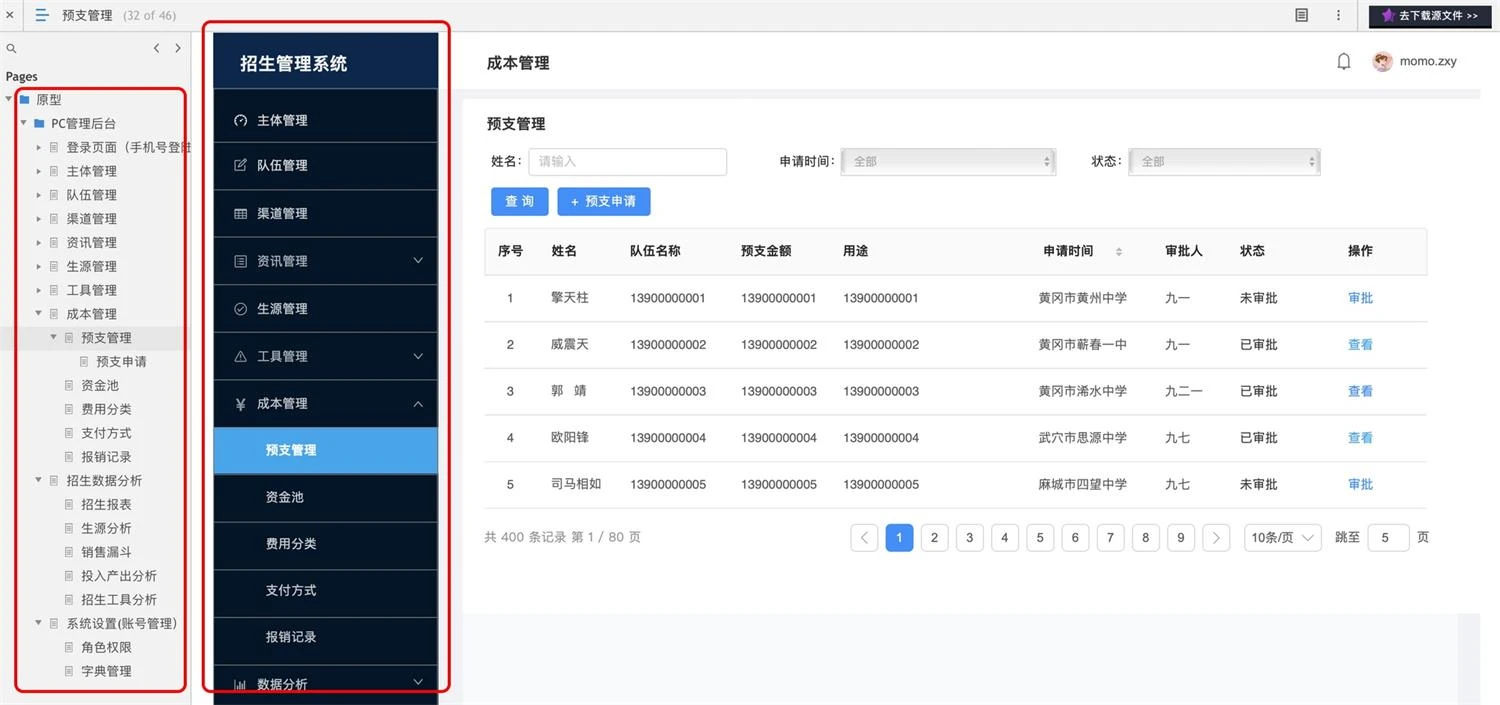The width and height of the screenshot is (1500, 705).
Task: Click 查看 link for 郭靖 row
Action: [1360, 391]
